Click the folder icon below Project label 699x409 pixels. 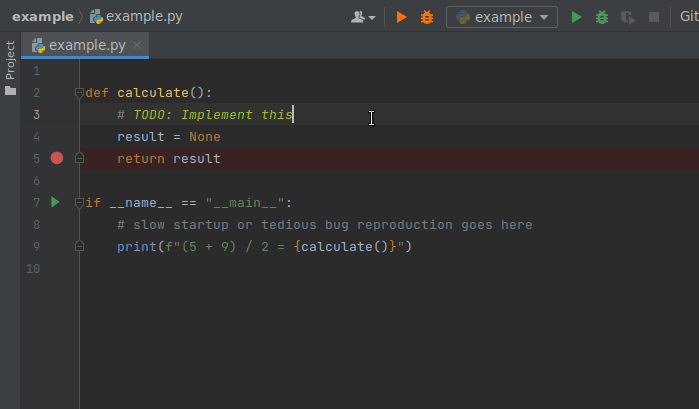[10, 91]
